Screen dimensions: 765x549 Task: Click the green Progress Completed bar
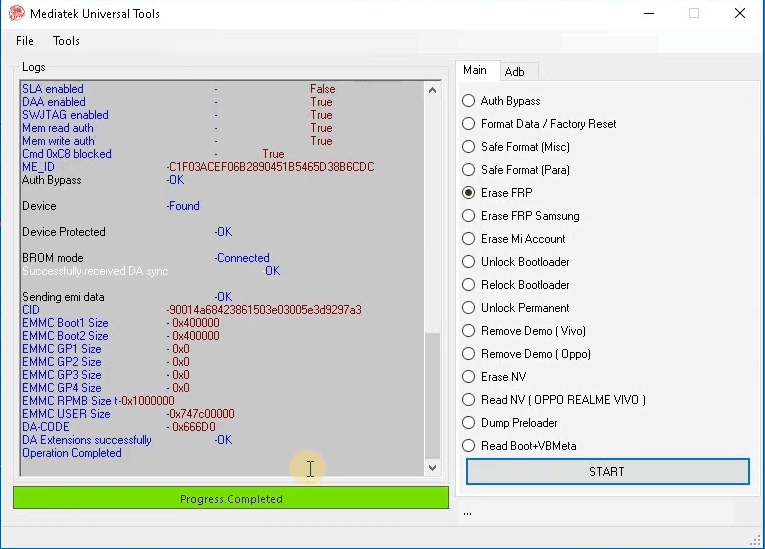point(231,498)
